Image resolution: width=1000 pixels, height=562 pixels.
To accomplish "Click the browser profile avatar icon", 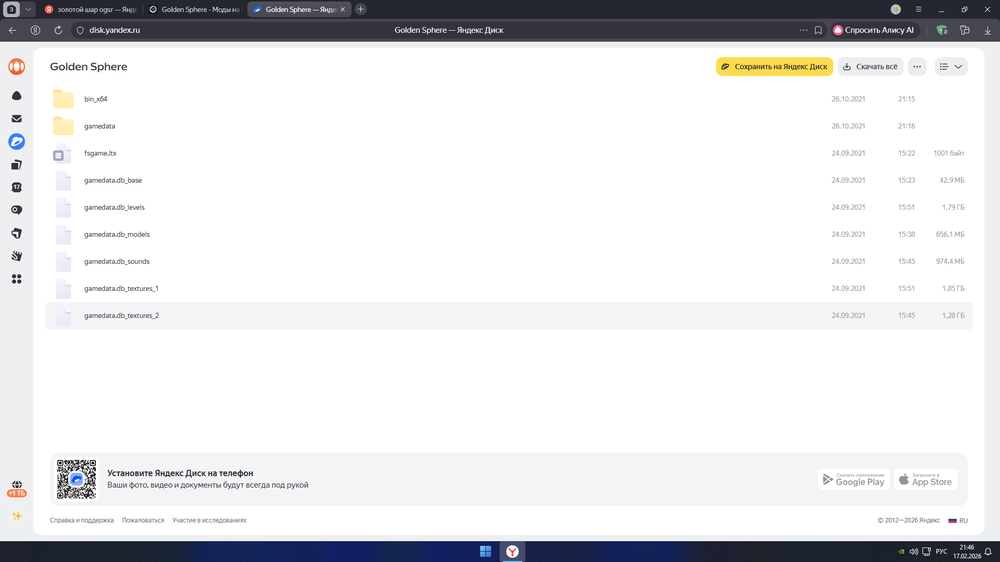I will [895, 10].
